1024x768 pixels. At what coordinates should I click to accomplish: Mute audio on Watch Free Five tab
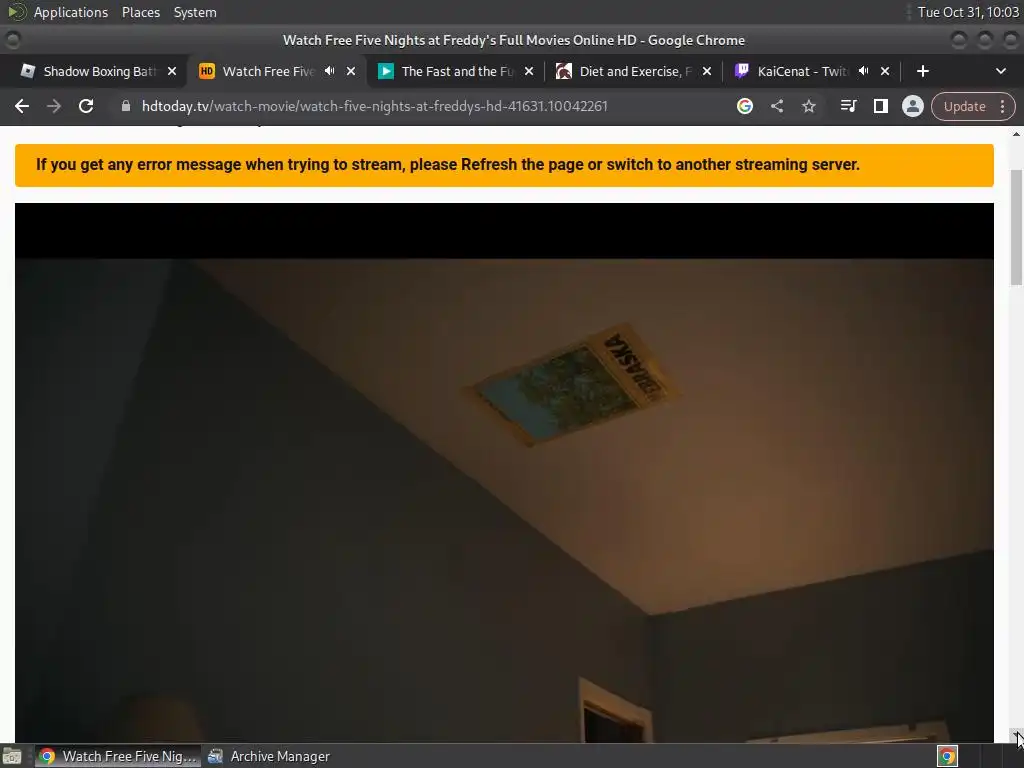(x=330, y=71)
